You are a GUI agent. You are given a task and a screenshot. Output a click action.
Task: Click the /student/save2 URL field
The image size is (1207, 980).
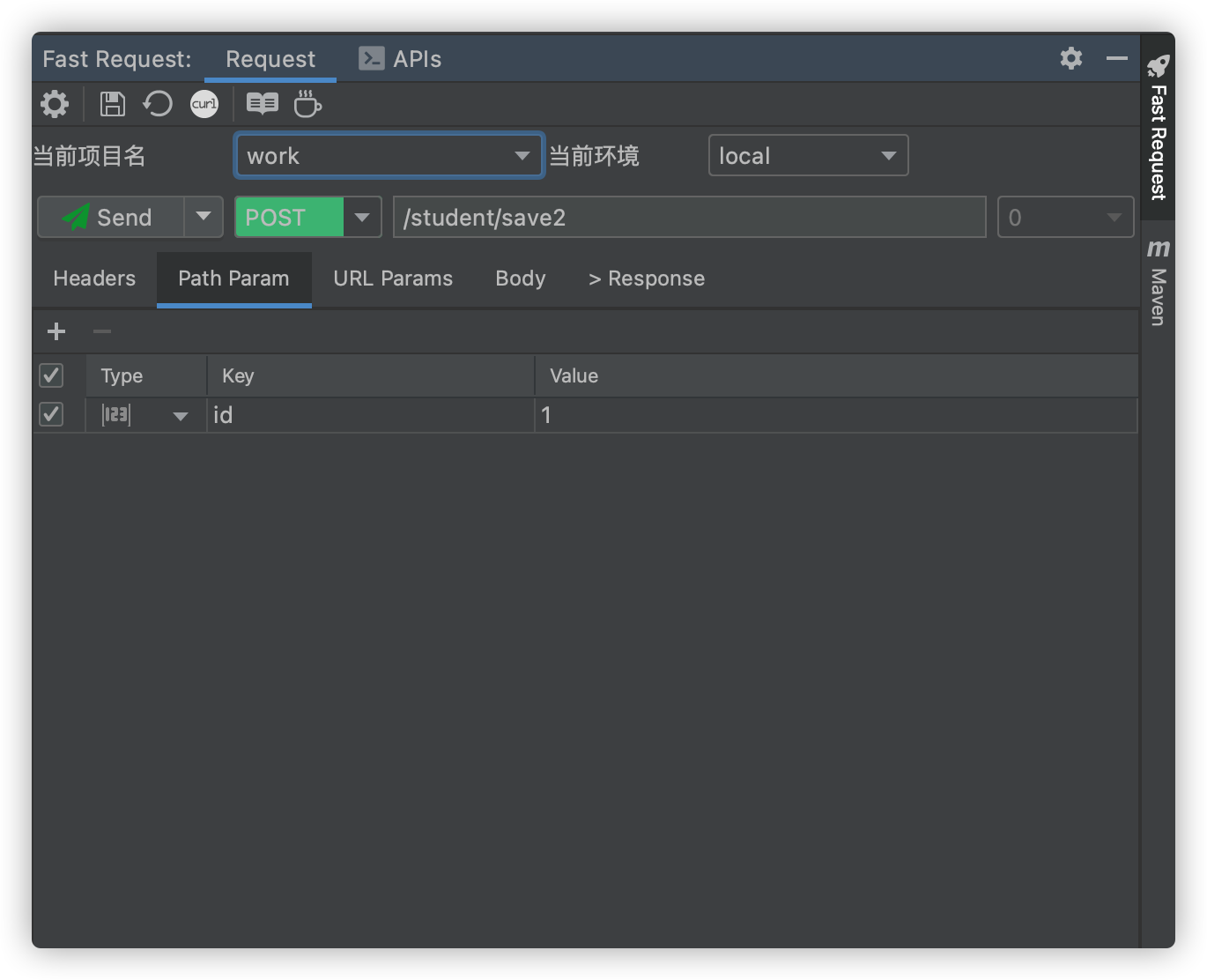point(689,217)
